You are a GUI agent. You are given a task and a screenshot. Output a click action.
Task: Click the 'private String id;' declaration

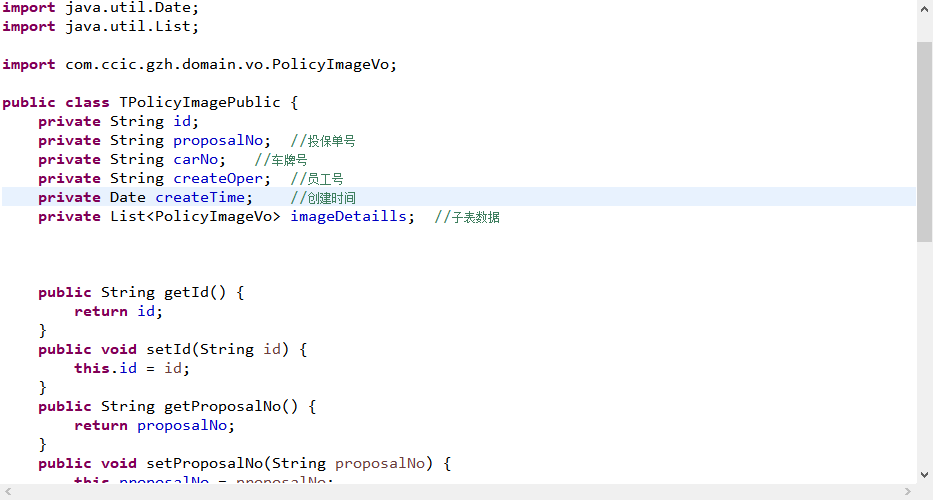(x=118, y=121)
